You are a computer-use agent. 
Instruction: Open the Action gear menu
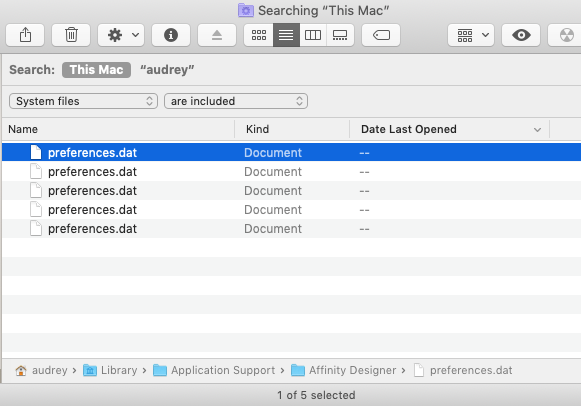121,35
